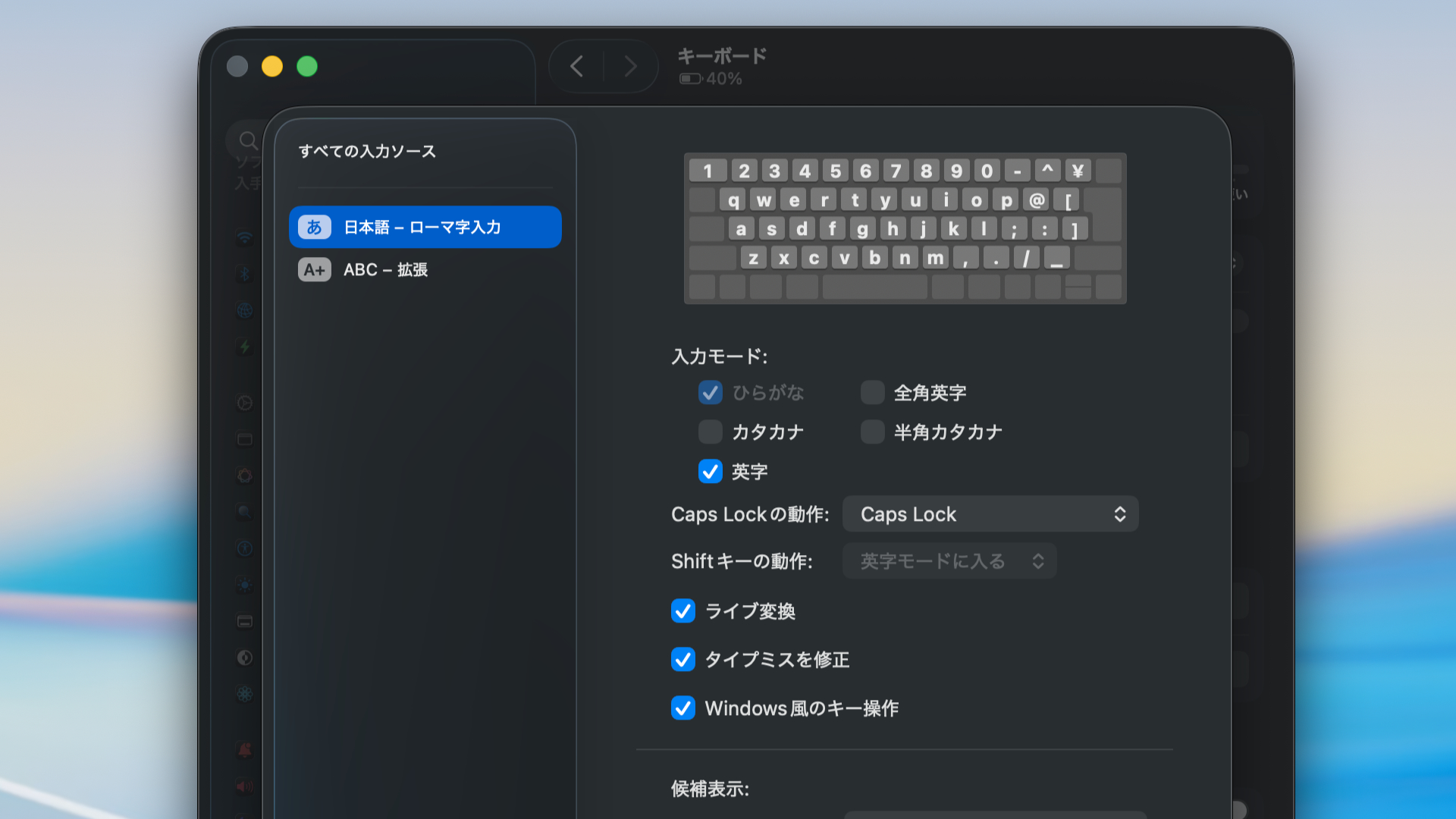Click the green zoom window button
1456x819 pixels.
tap(307, 67)
